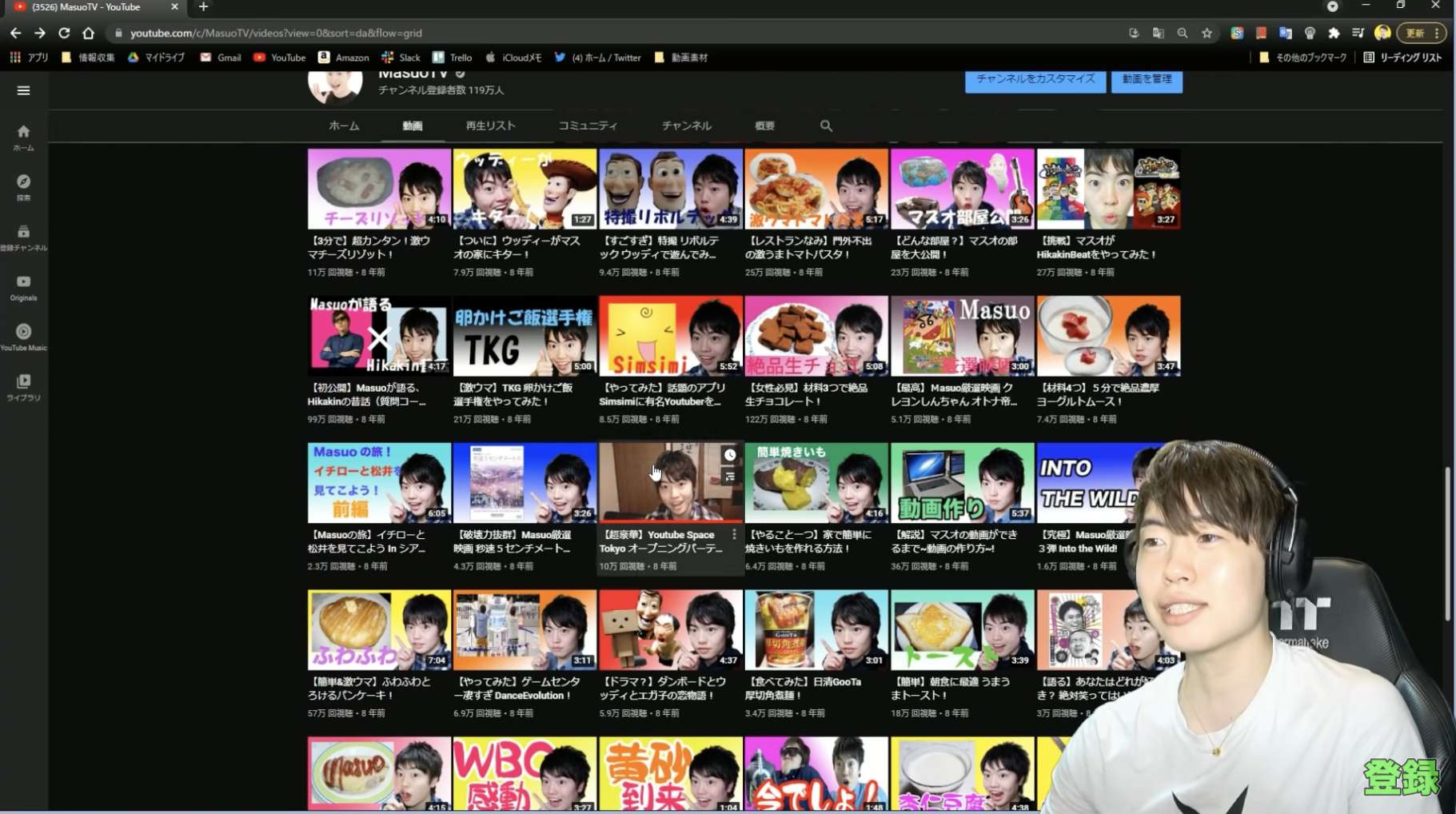1456x814 pixels.
Task: Click the 動画を管理 button
Action: coord(1147,79)
